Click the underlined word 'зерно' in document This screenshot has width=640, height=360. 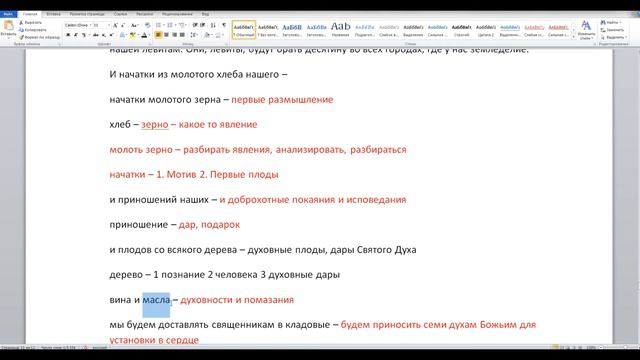click(x=155, y=124)
